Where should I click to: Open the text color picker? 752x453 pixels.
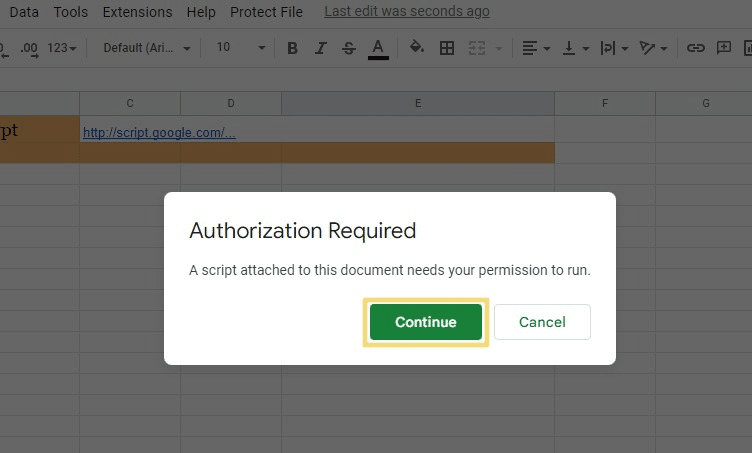(x=378, y=48)
